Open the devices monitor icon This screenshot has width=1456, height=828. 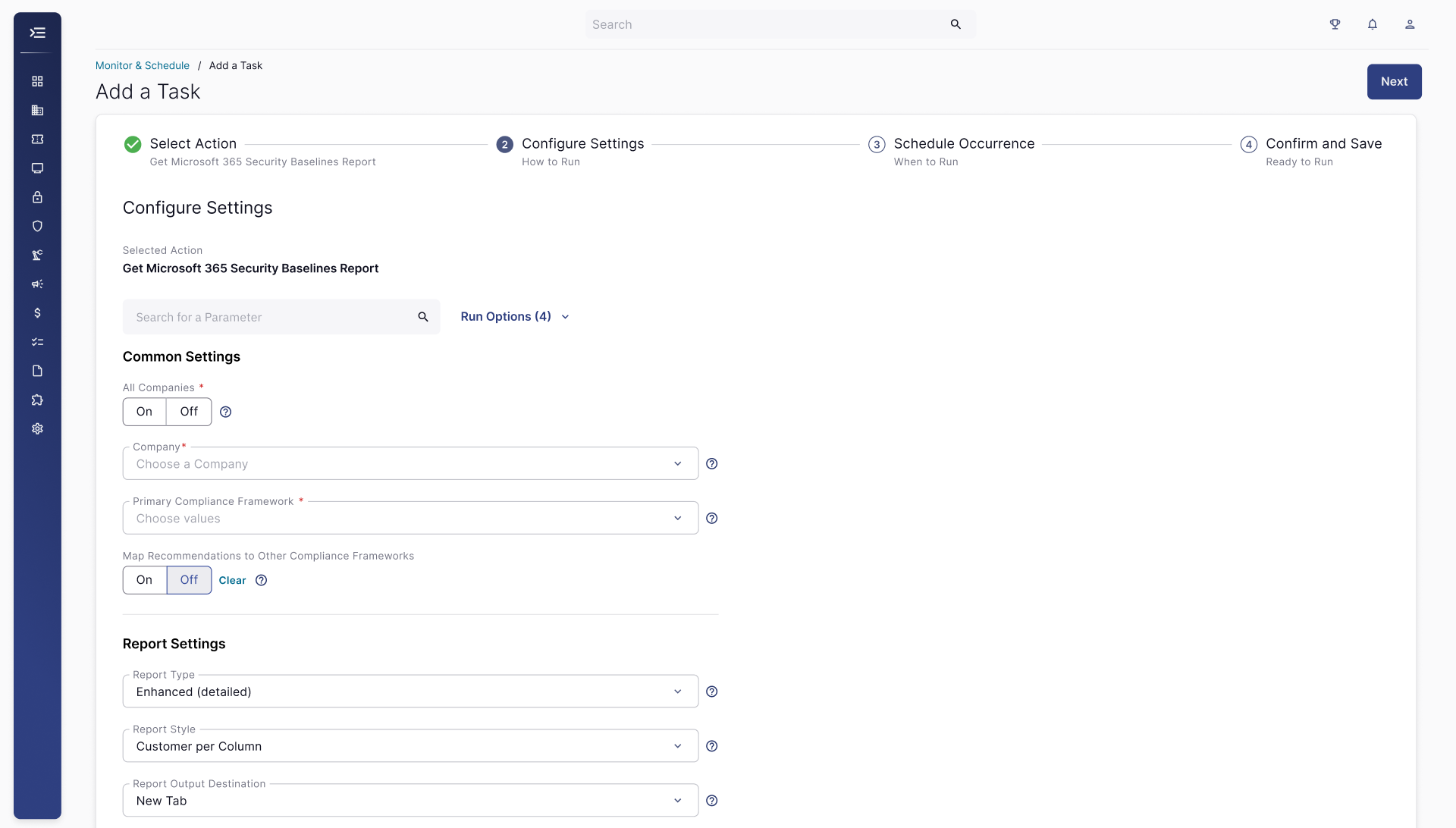[x=37, y=168]
